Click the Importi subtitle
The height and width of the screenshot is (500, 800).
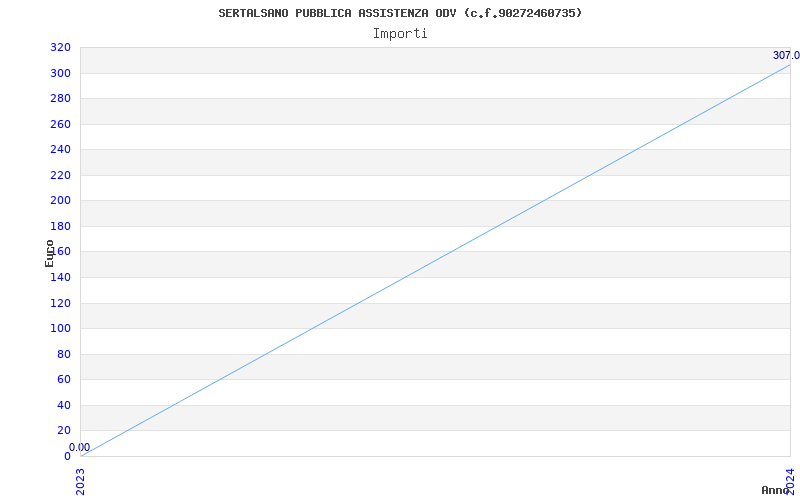[400, 34]
